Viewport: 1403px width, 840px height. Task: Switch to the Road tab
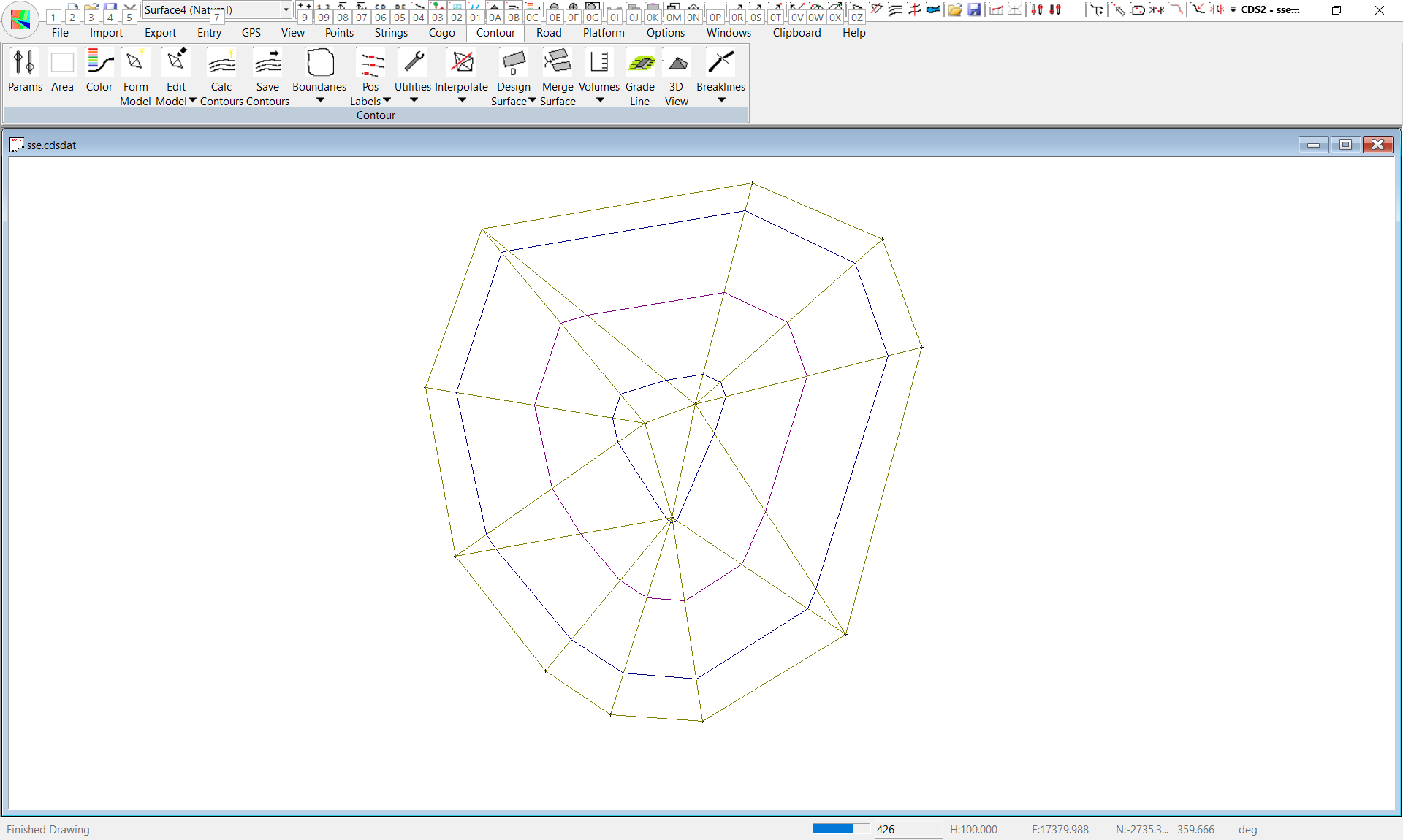click(549, 33)
